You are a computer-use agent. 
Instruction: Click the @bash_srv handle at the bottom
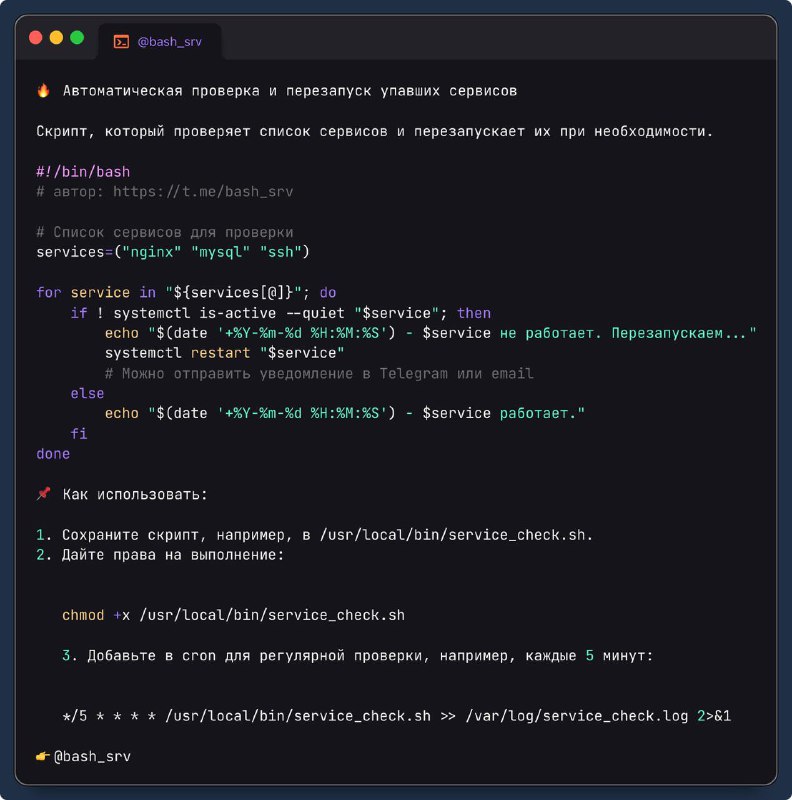point(92,756)
